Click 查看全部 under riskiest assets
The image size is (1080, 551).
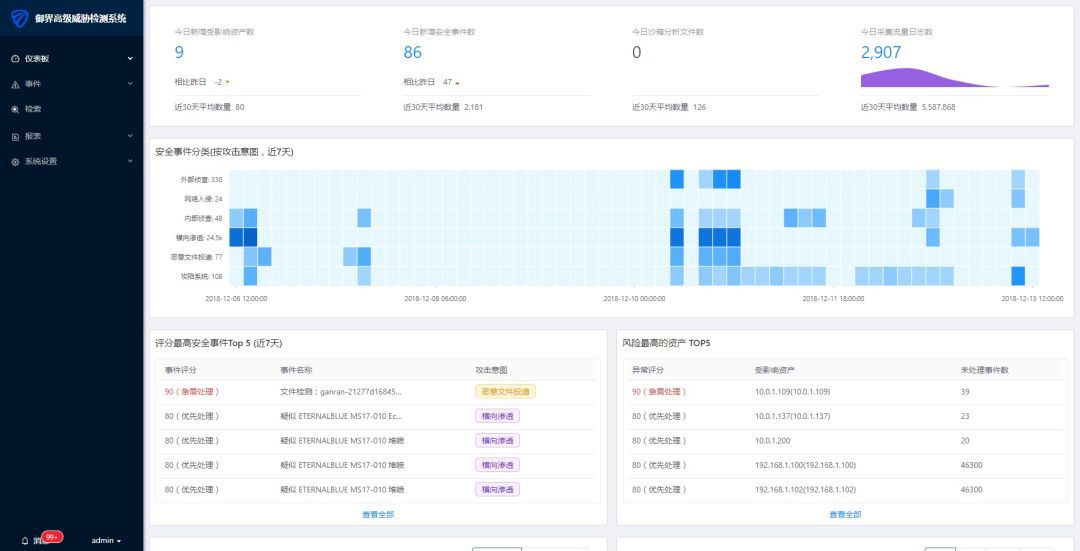[x=845, y=514]
